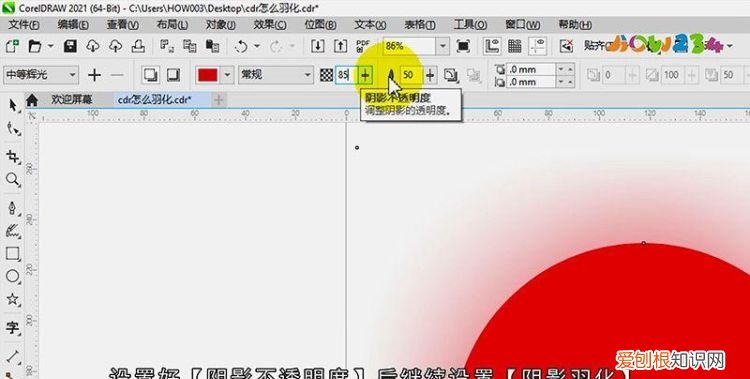Select the Pick tool
The image size is (750, 379).
click(x=13, y=105)
